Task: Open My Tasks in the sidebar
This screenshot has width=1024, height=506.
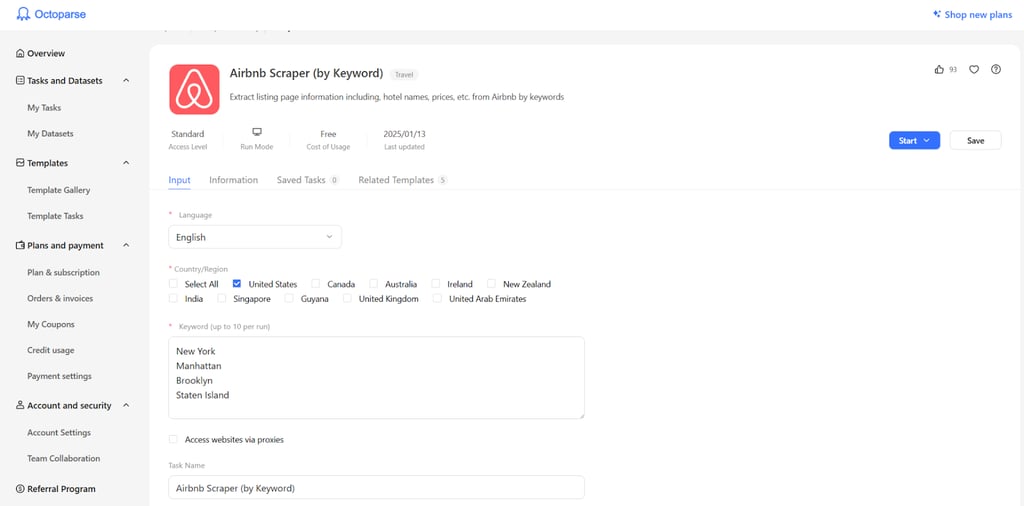Action: (x=44, y=108)
